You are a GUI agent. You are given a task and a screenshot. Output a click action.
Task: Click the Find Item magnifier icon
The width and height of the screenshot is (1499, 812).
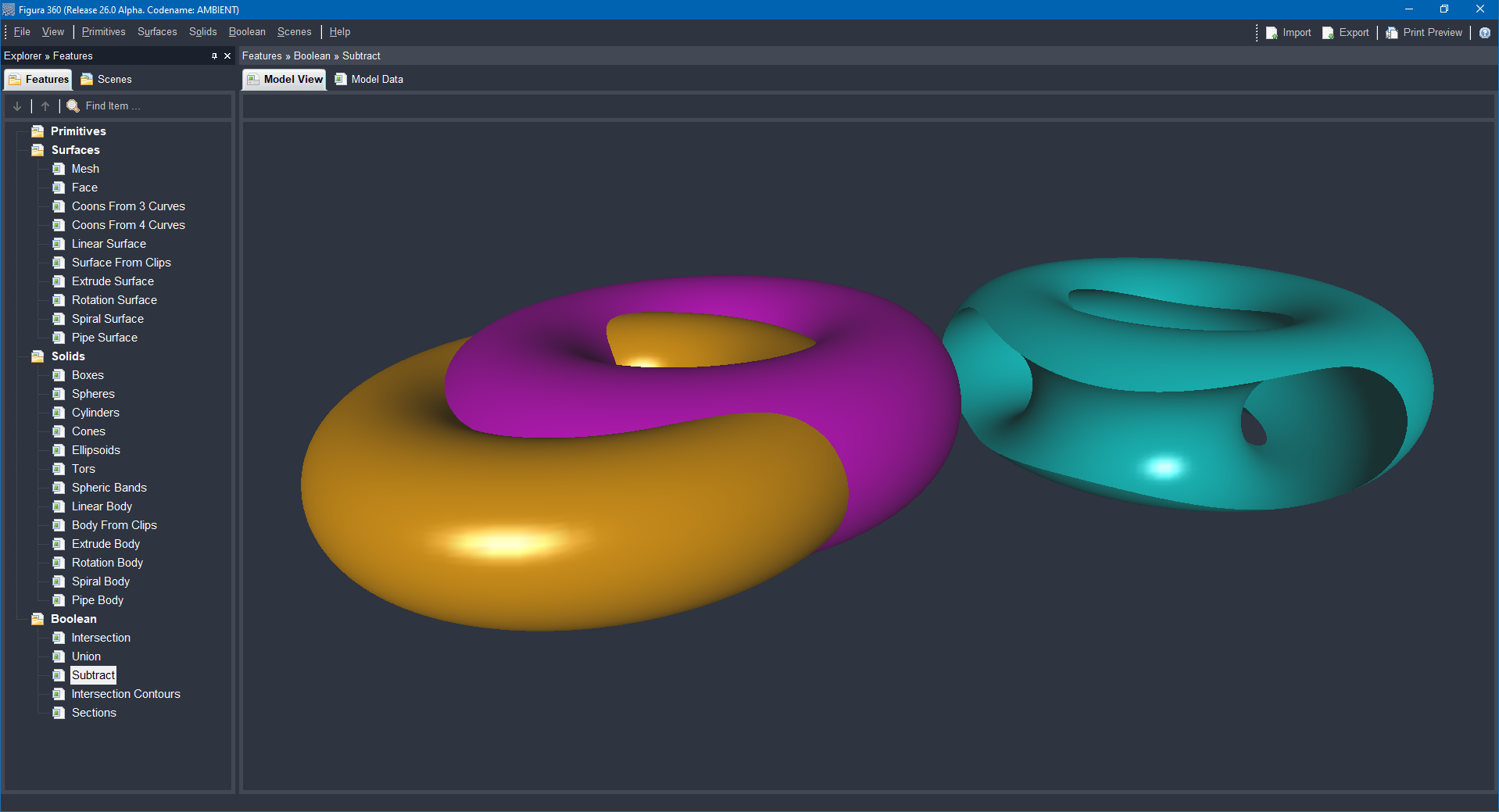coord(73,106)
